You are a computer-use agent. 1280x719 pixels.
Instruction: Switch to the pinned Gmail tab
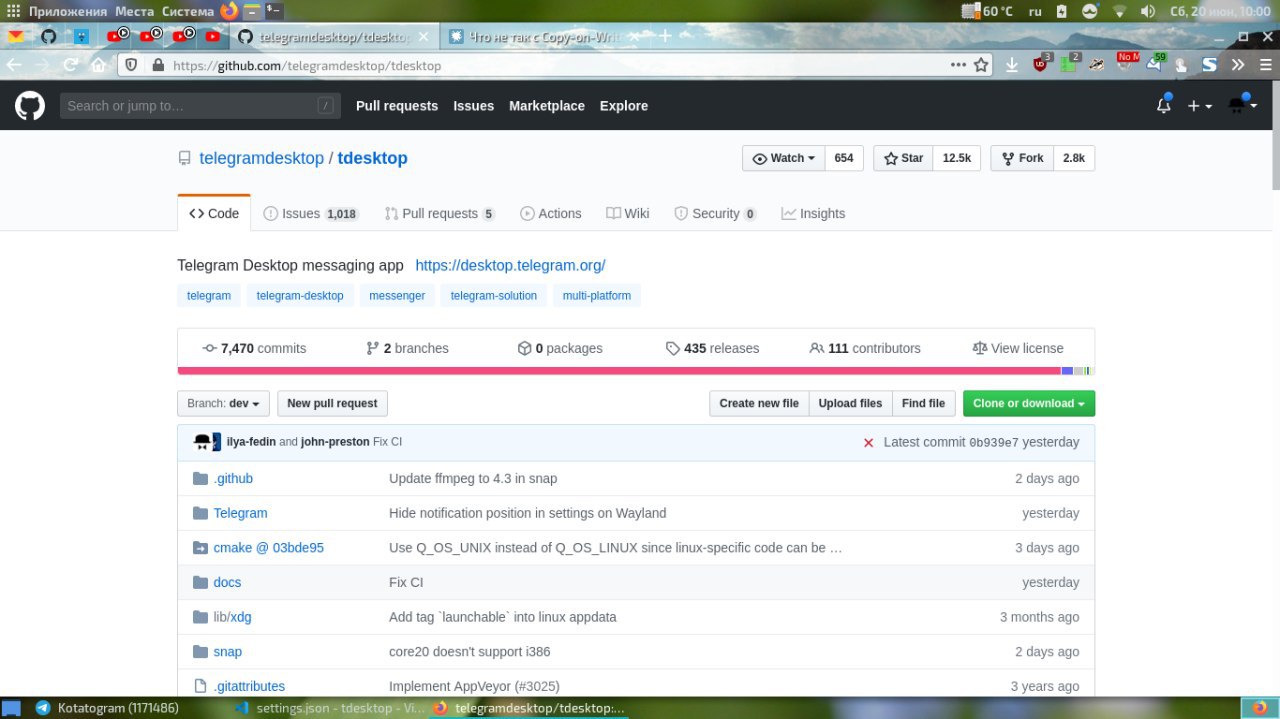point(15,36)
